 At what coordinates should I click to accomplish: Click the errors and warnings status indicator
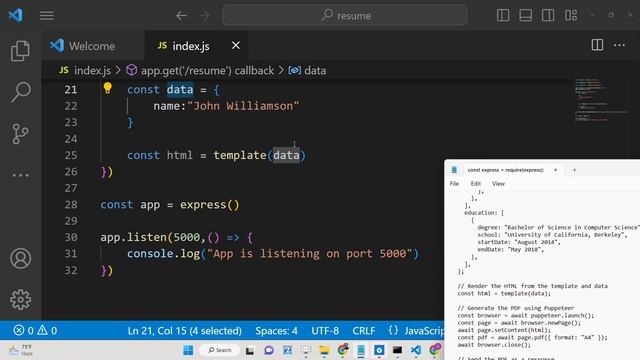(x=35, y=330)
